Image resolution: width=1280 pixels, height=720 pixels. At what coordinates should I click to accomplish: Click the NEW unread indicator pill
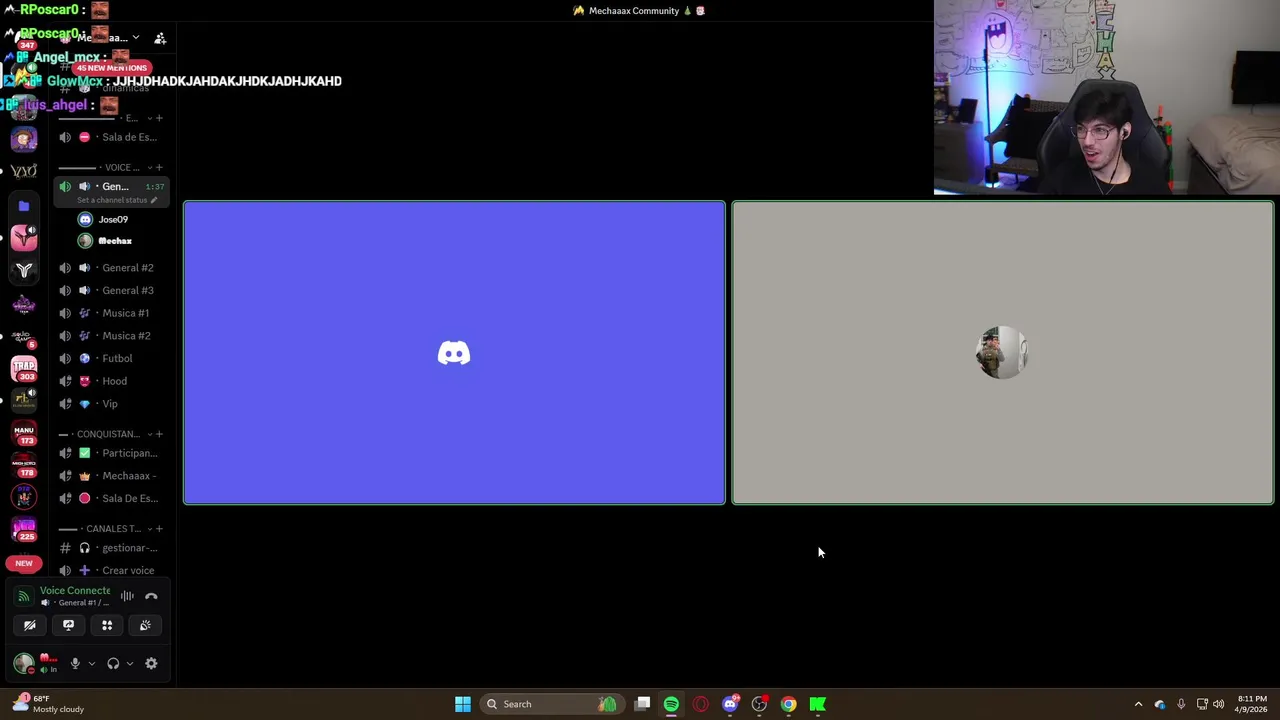(x=24, y=563)
